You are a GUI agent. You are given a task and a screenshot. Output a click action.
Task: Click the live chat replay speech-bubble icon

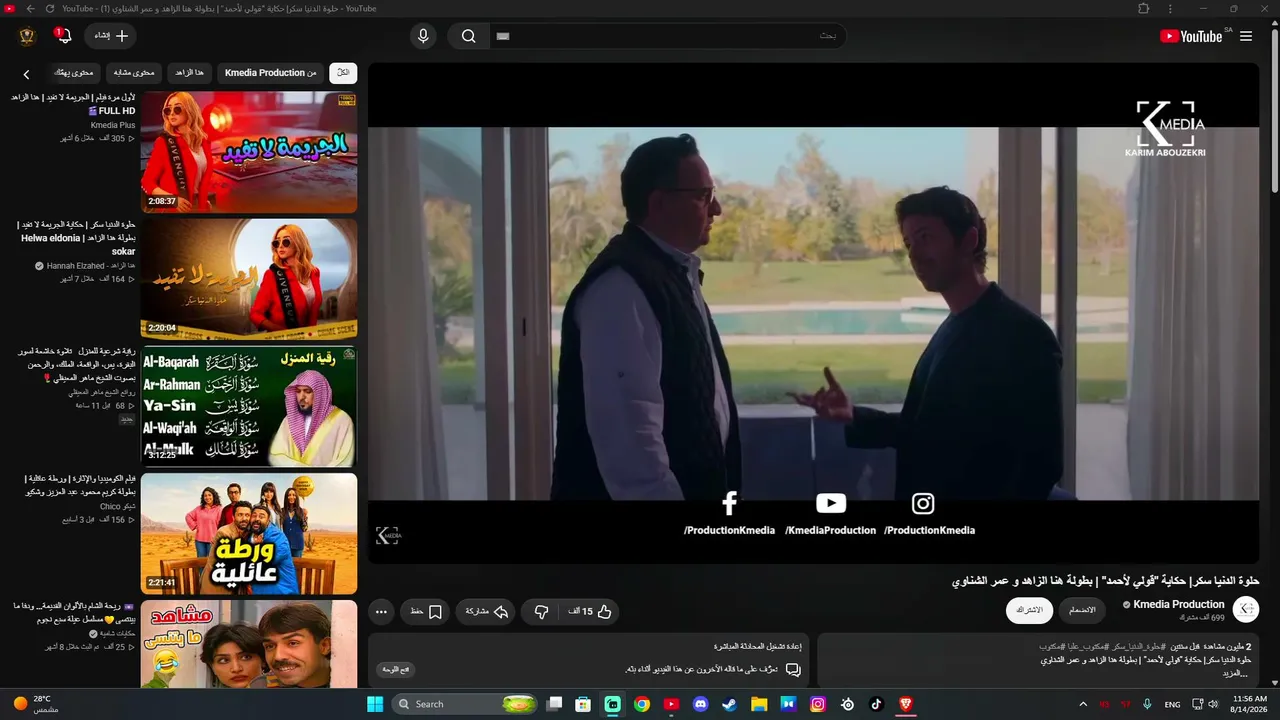pyautogui.click(x=793, y=669)
